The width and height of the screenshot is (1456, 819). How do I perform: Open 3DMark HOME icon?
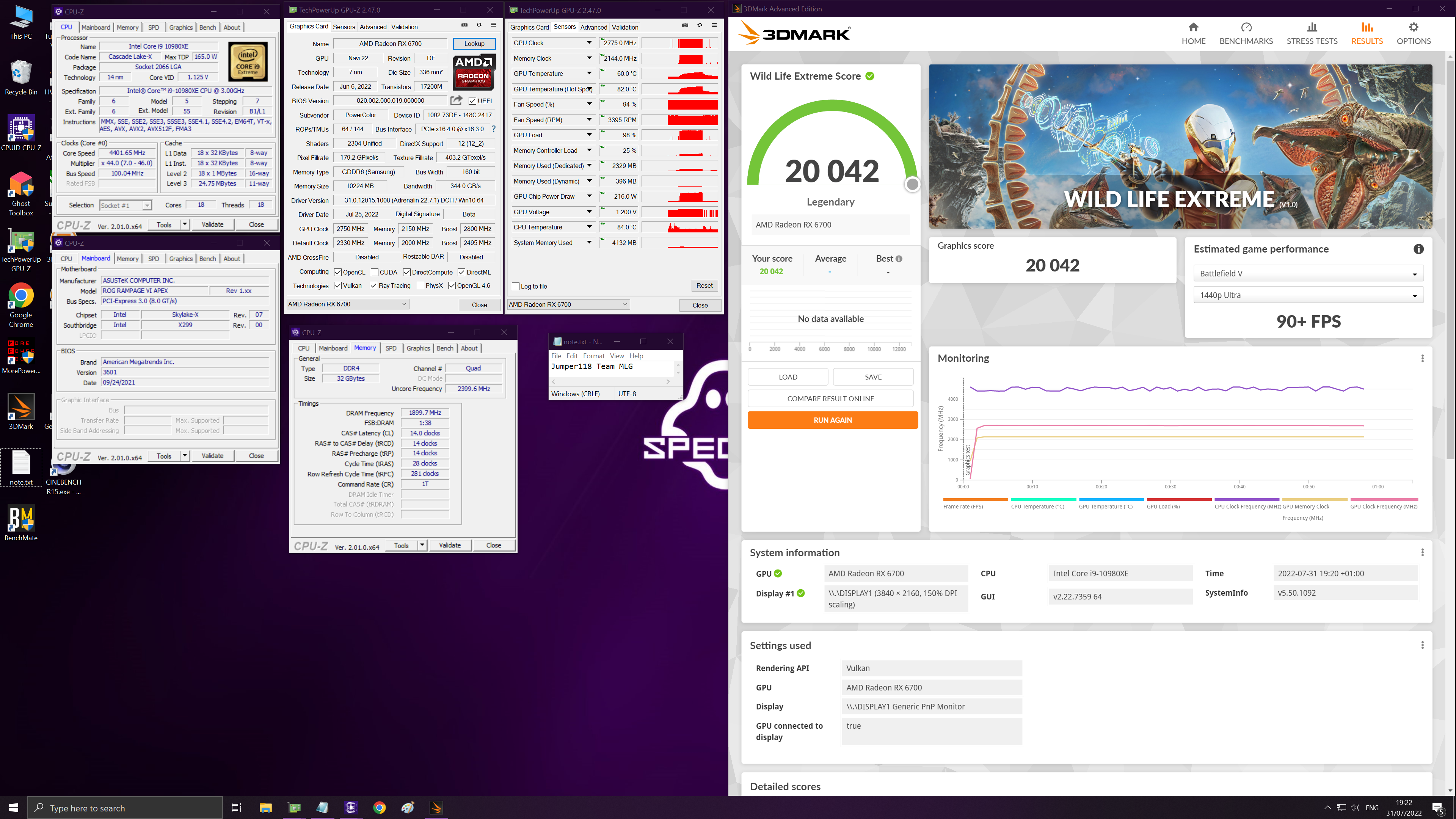click(1193, 27)
